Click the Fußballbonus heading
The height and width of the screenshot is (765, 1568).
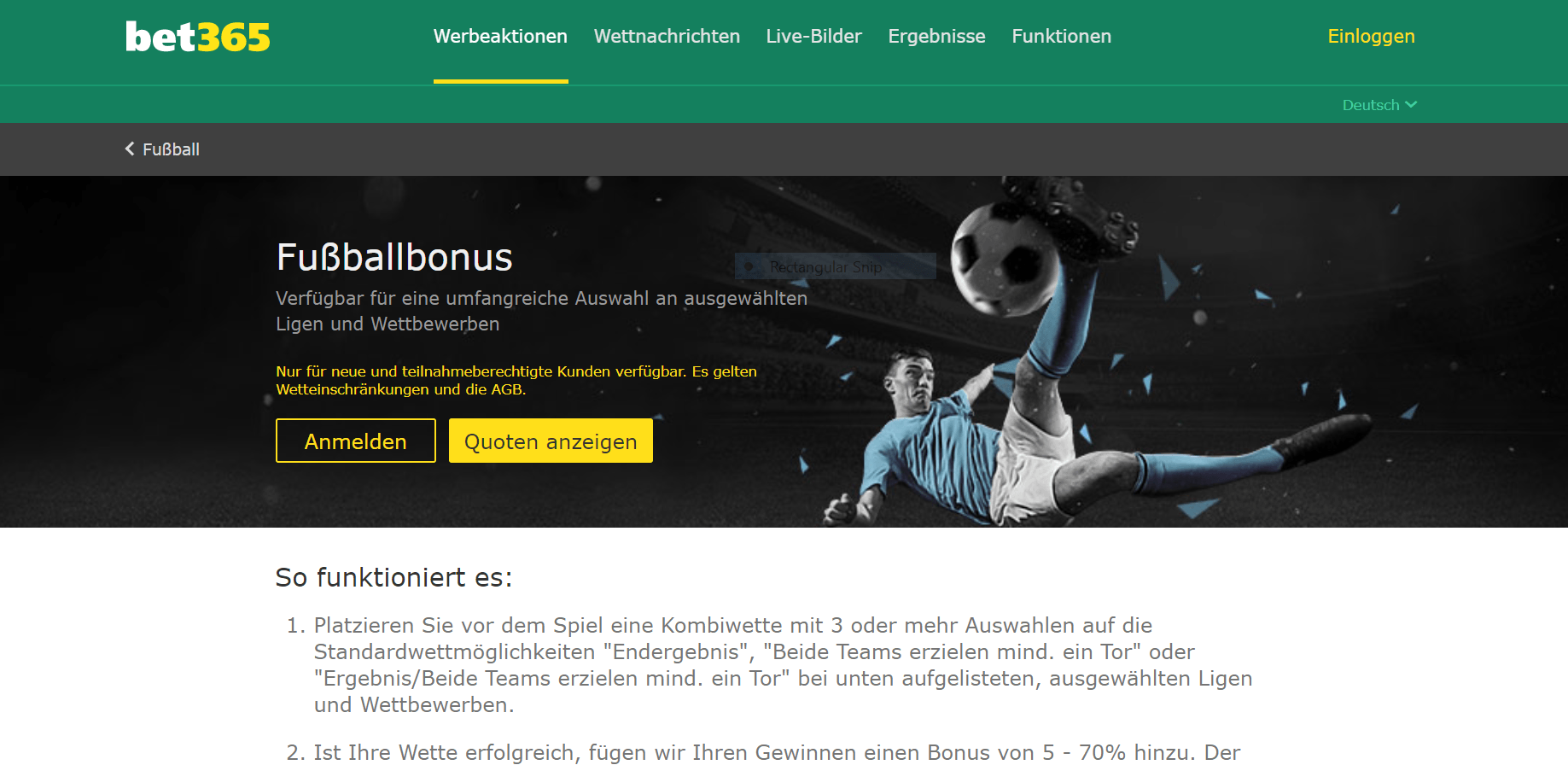click(394, 257)
